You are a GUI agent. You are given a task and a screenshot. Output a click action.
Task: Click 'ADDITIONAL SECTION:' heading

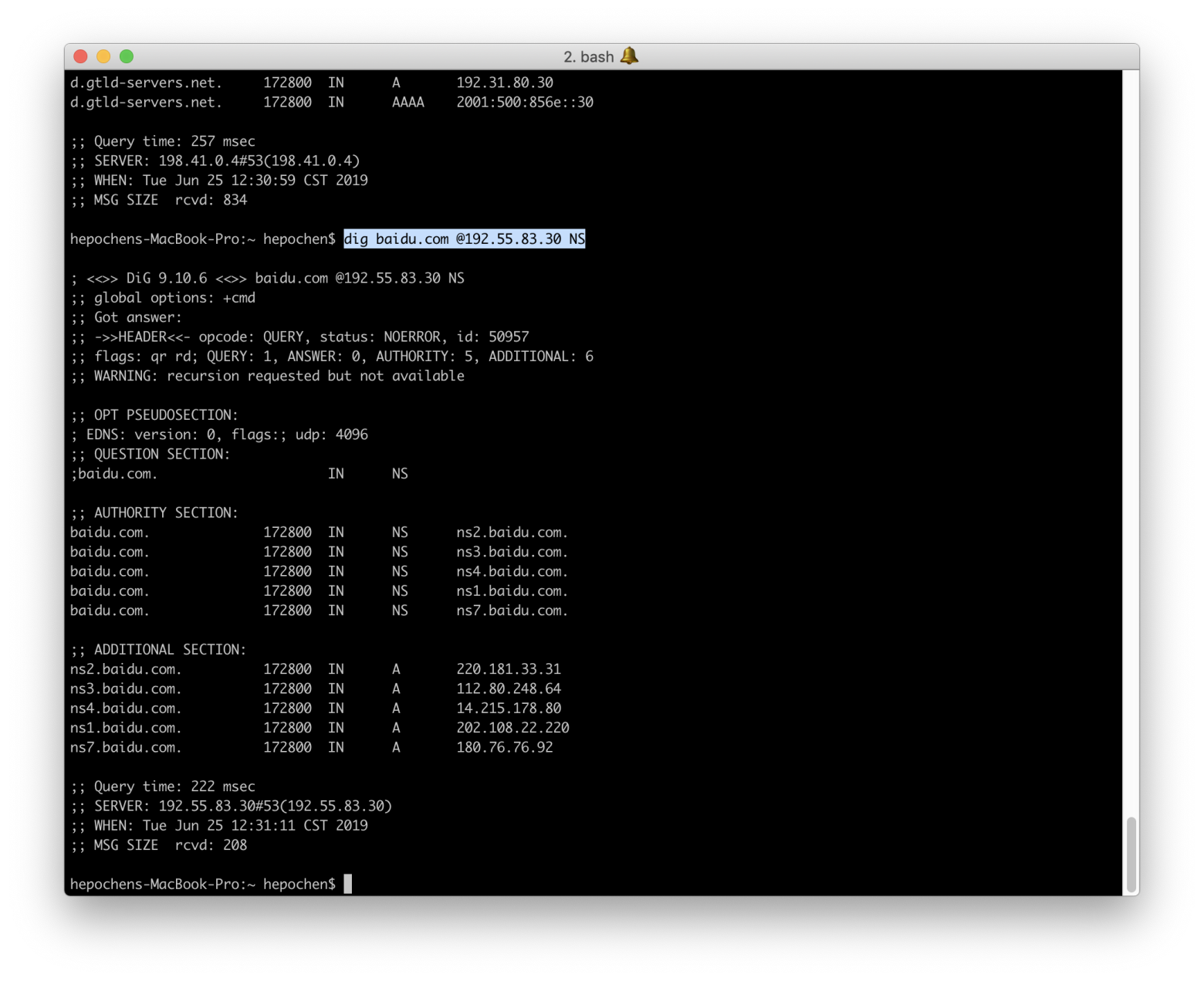(158, 650)
